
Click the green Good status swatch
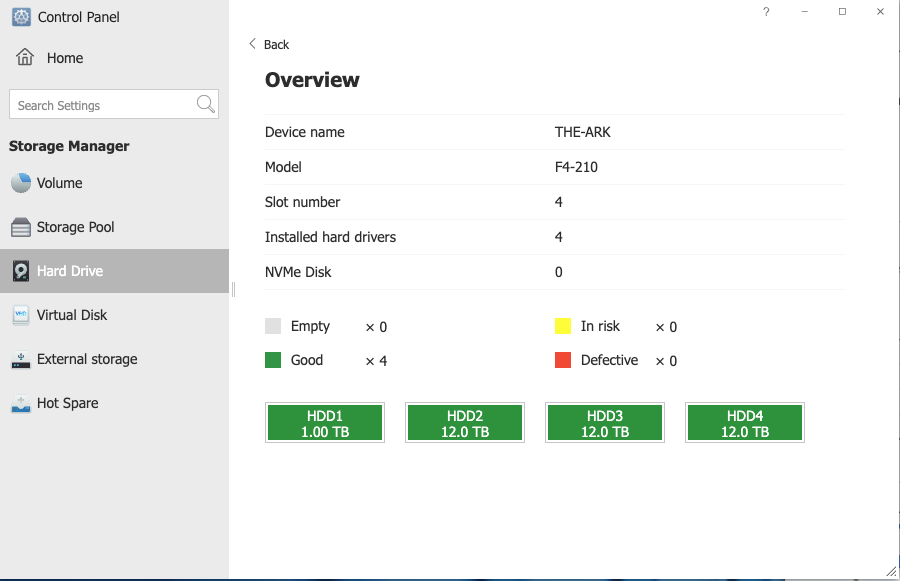point(273,360)
